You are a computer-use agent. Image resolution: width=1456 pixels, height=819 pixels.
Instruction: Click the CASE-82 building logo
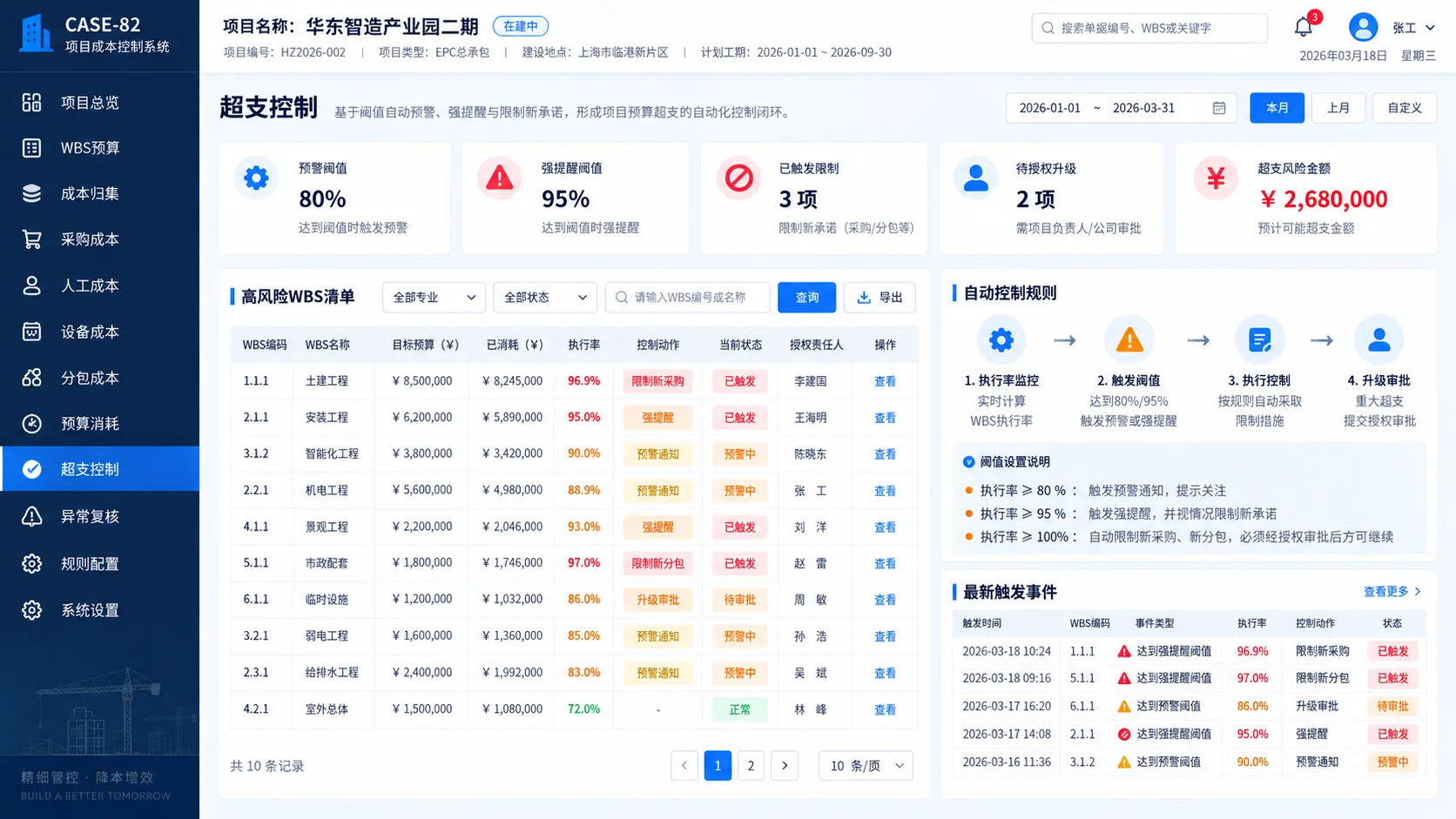(36, 34)
